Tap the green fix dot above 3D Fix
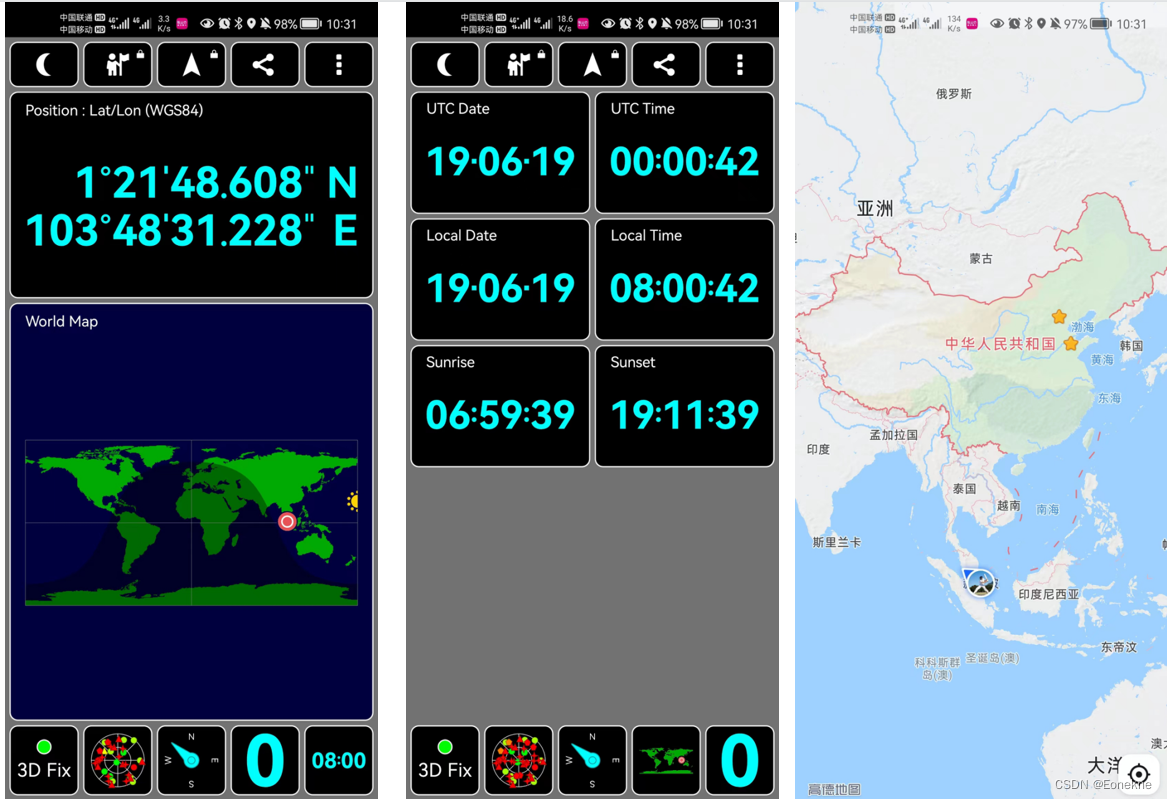 [42, 744]
